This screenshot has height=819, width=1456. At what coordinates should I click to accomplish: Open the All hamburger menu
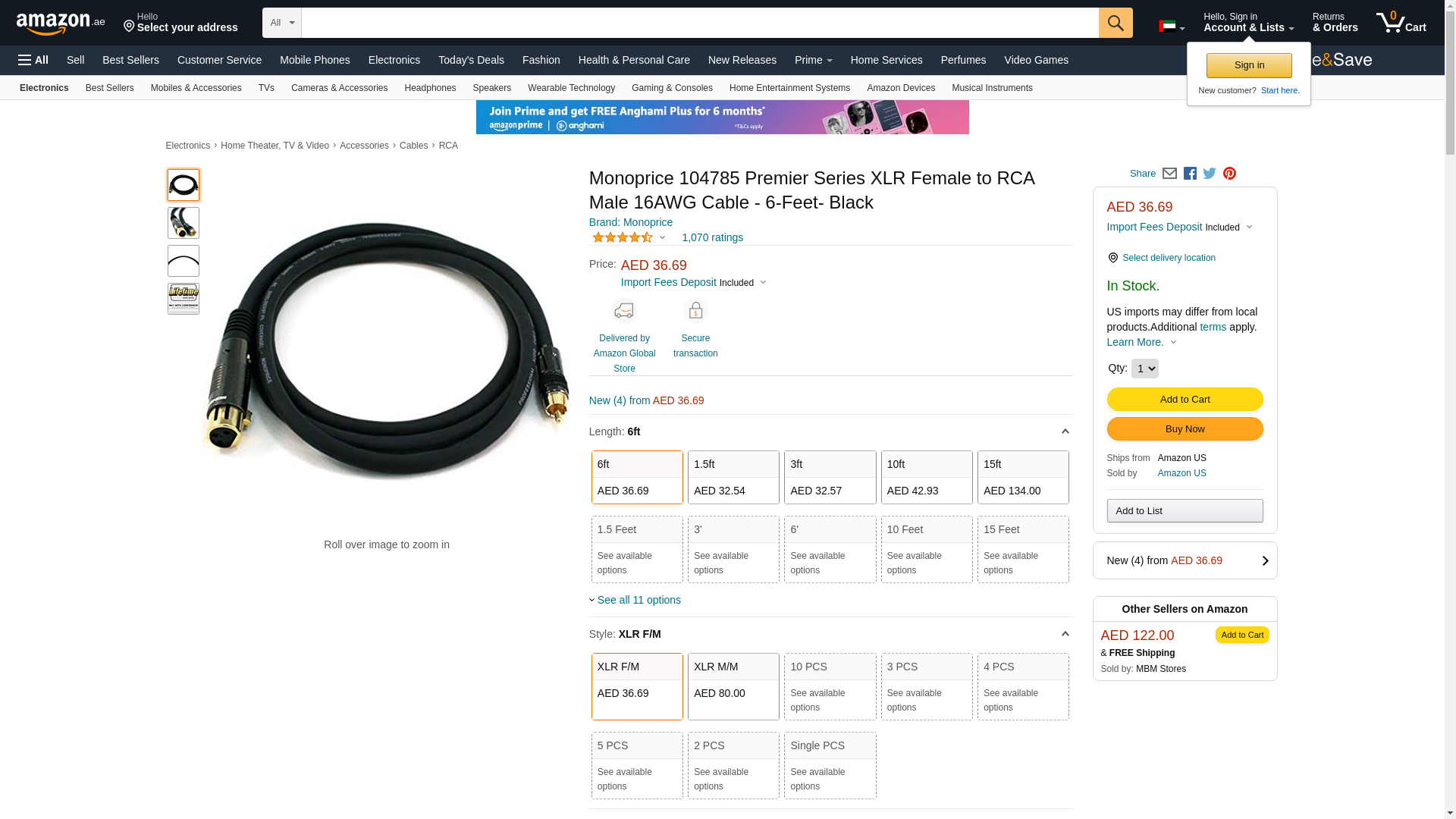(x=33, y=60)
